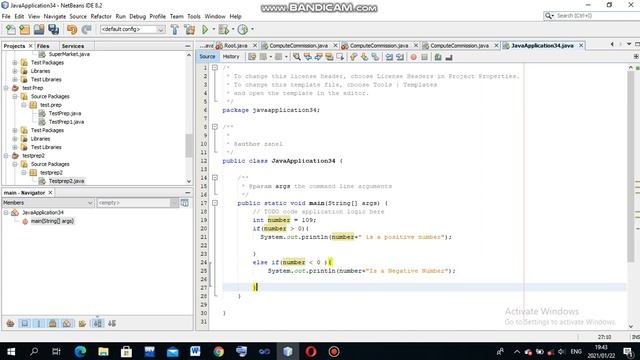The width and height of the screenshot is (640, 360).
Task: Click Shift Line Left editor icon
Action: [x=389, y=57]
